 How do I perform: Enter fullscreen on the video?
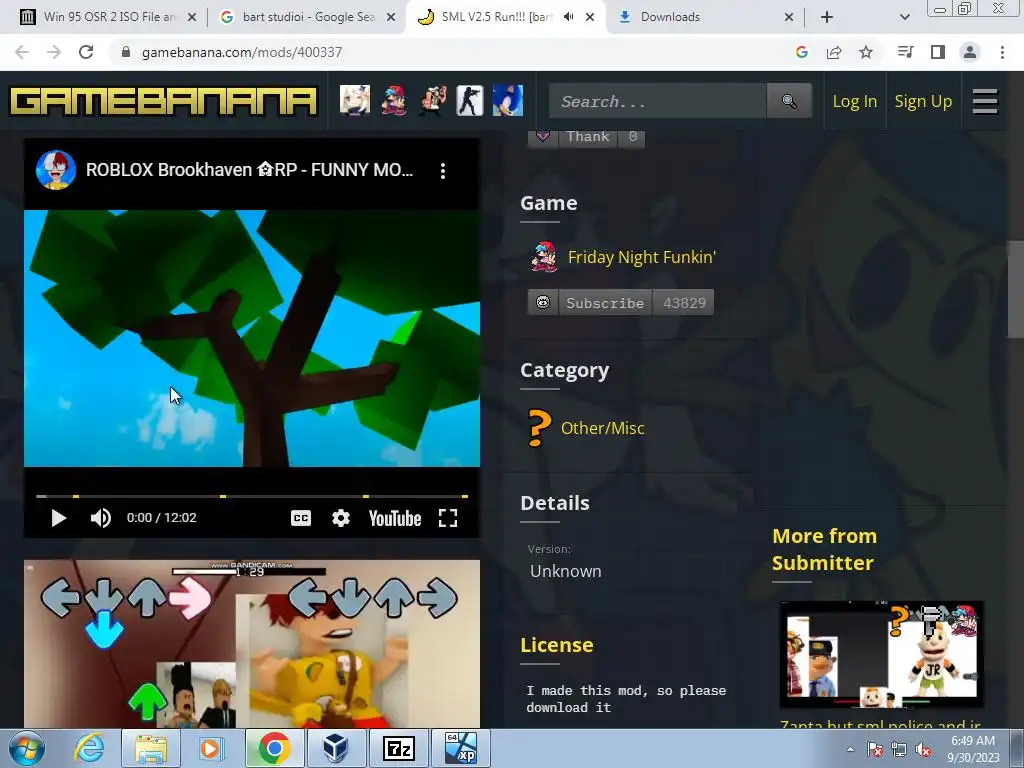447,518
